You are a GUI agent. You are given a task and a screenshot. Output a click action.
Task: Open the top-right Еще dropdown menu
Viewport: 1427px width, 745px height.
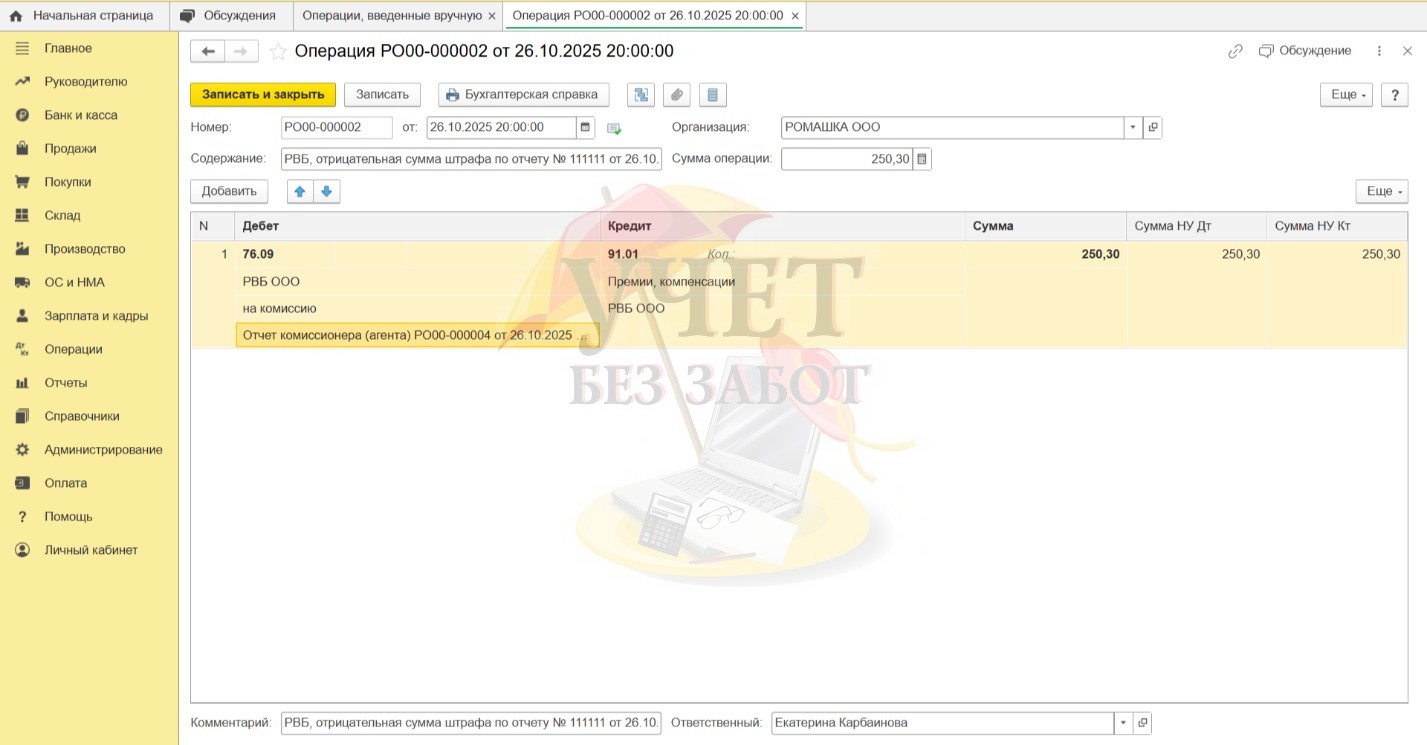click(1345, 95)
